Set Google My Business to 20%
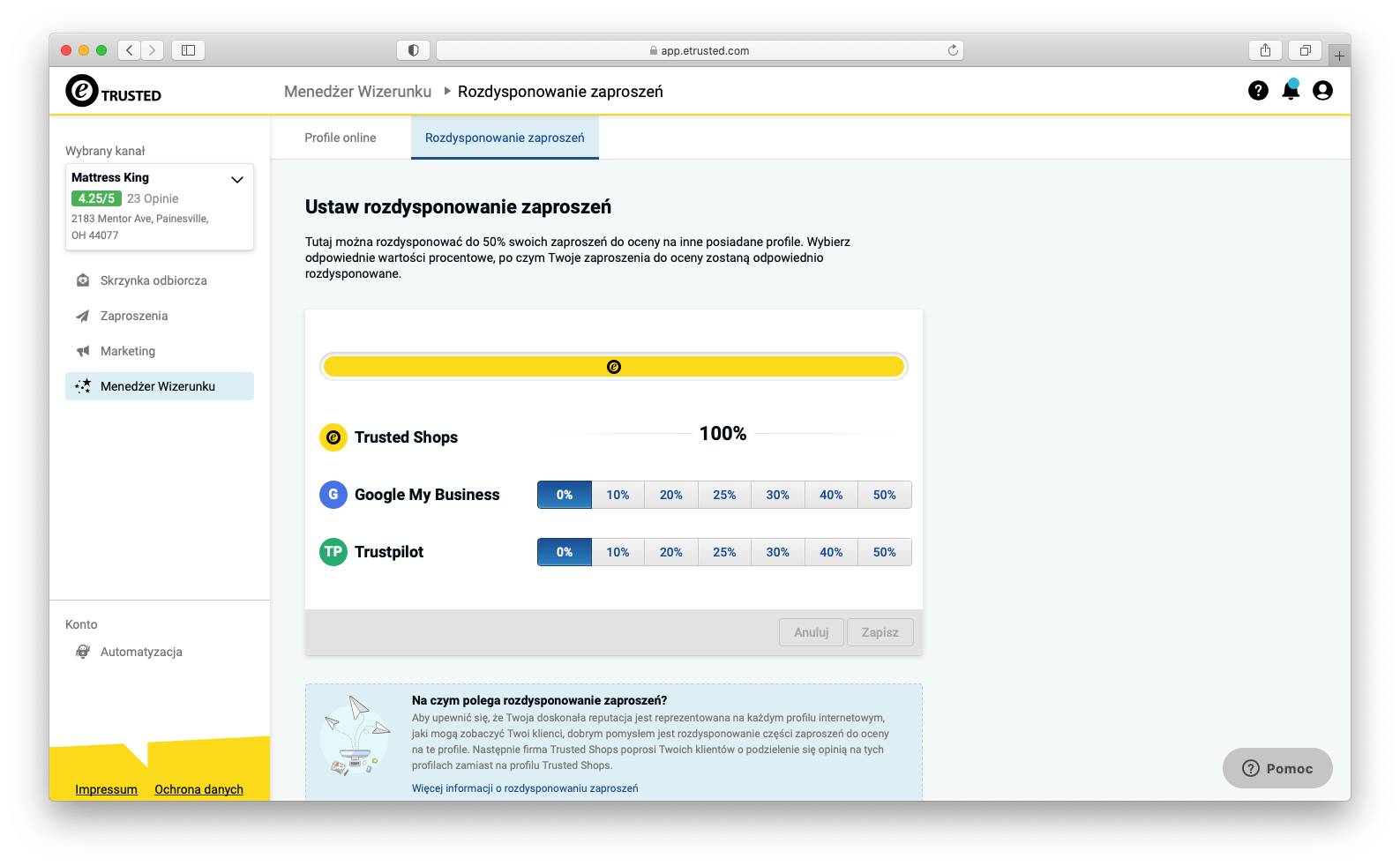Image resolution: width=1400 pixels, height=866 pixels. [671, 495]
